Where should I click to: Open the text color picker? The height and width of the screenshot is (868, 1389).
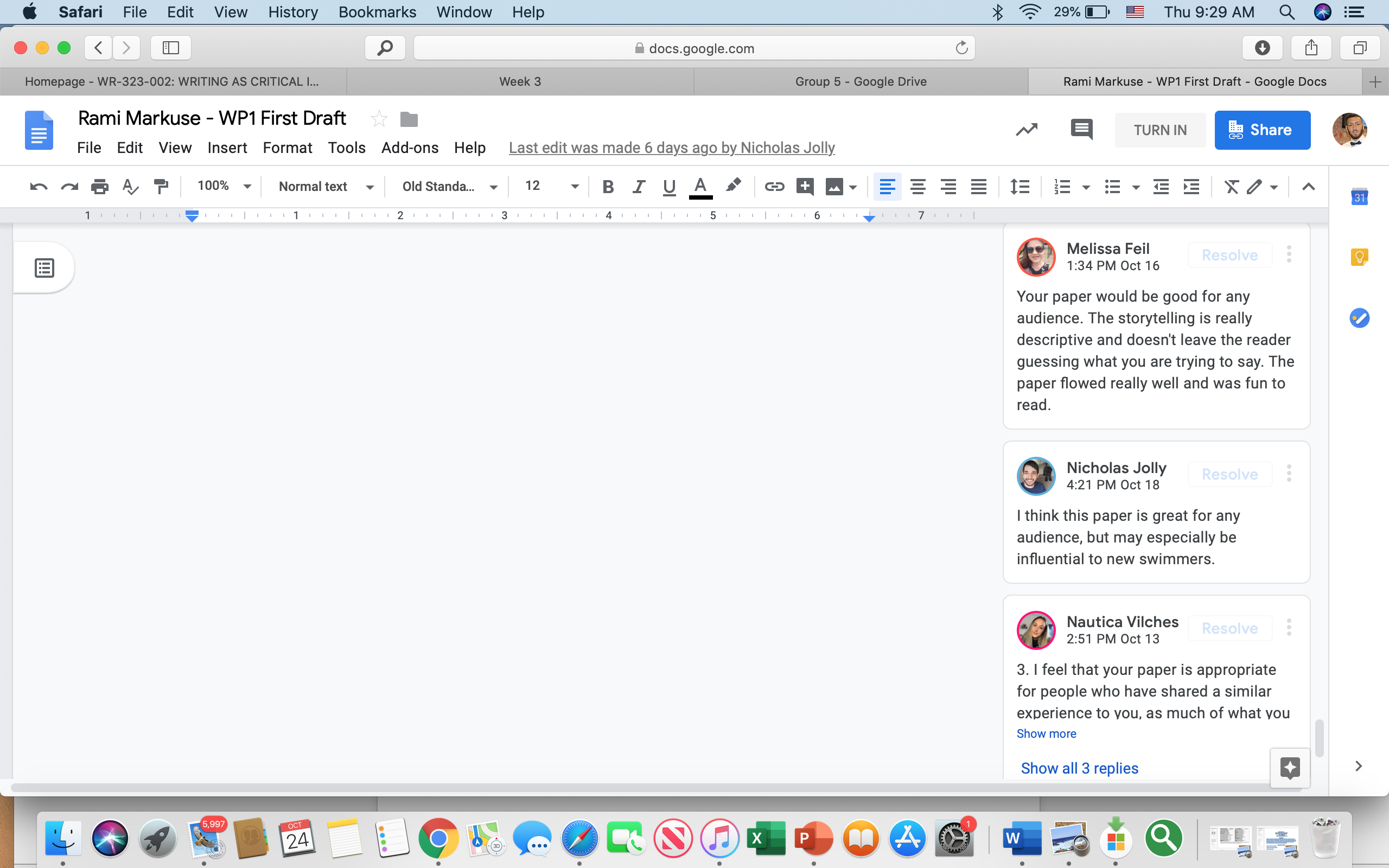700,187
